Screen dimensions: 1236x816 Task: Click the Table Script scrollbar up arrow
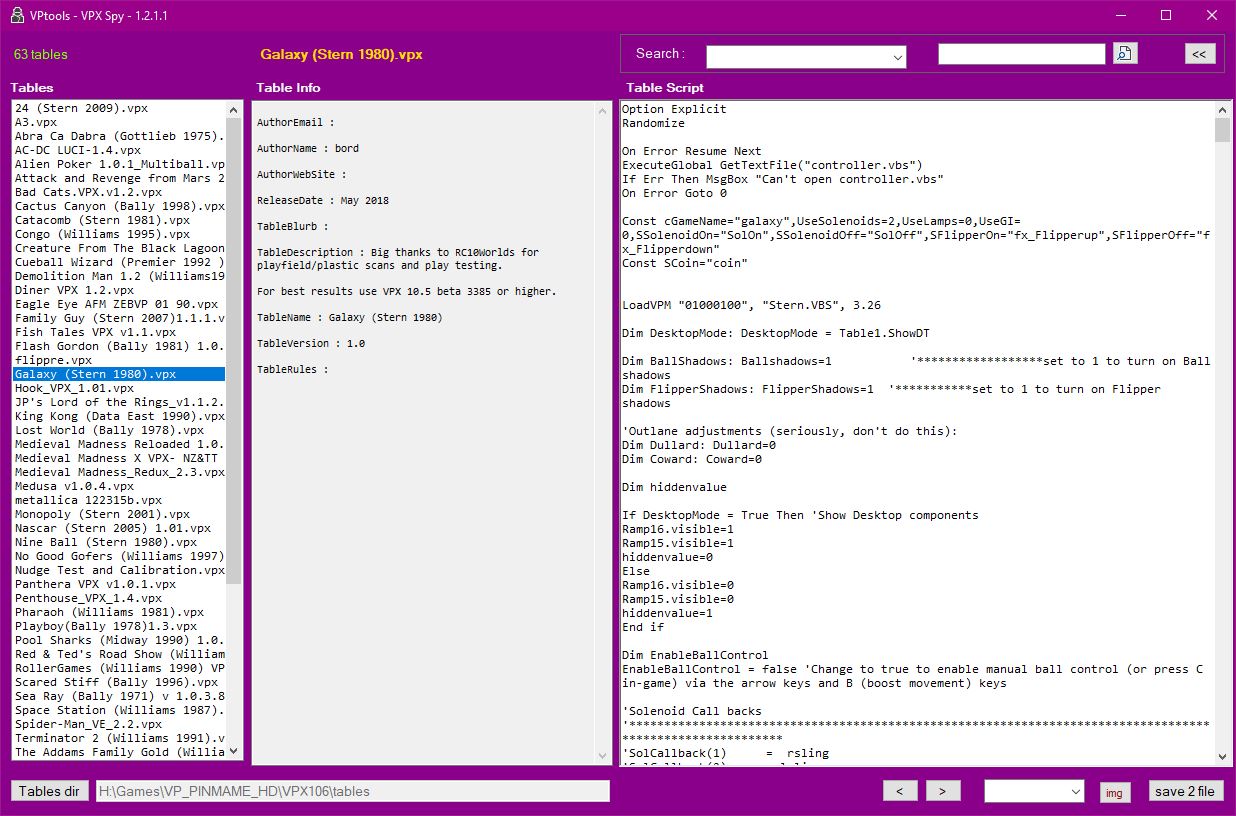click(1222, 109)
